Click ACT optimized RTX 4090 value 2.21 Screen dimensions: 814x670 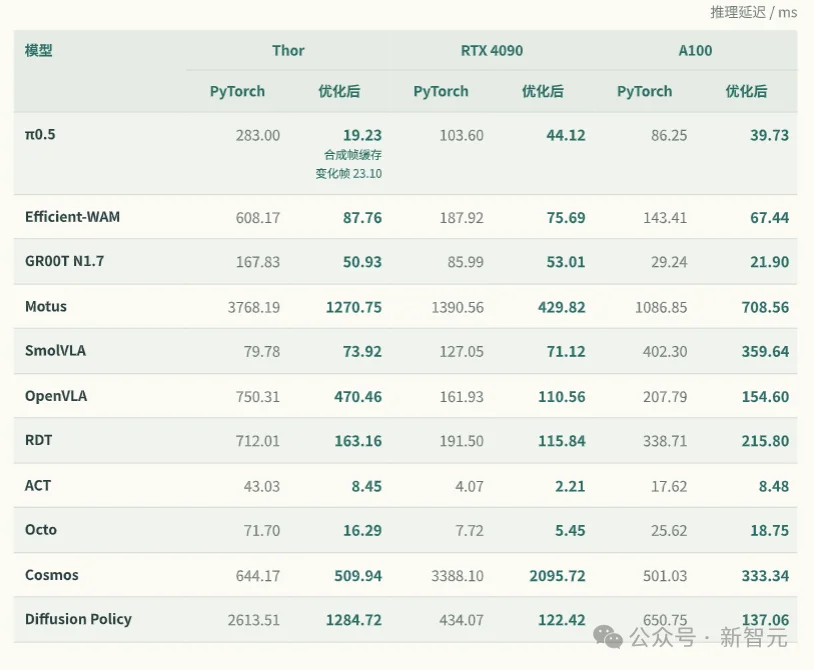tap(570, 486)
